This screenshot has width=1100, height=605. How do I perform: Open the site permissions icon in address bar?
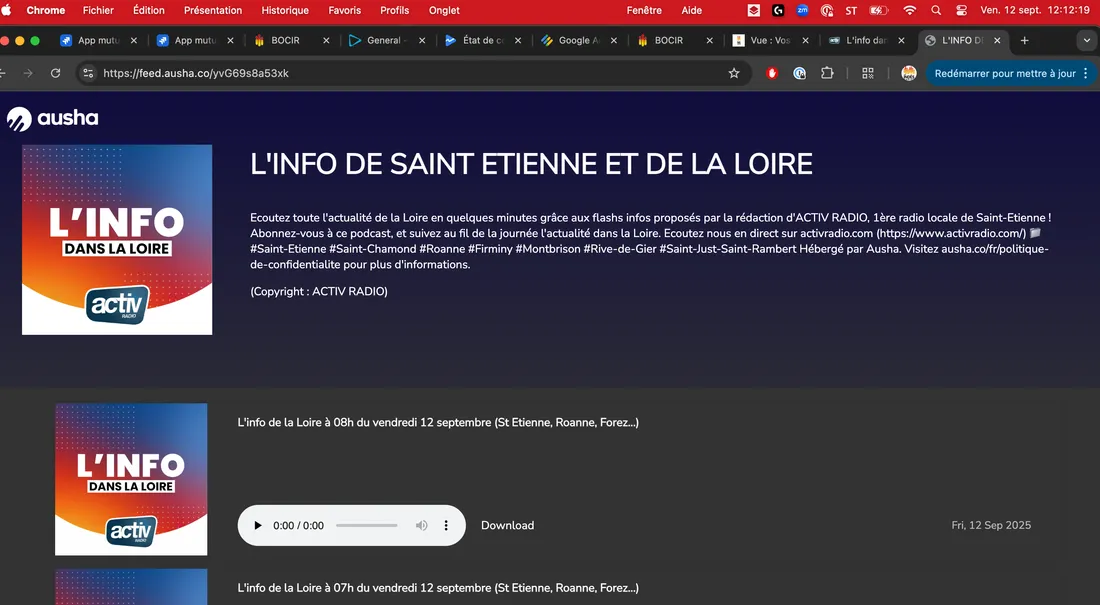88,72
